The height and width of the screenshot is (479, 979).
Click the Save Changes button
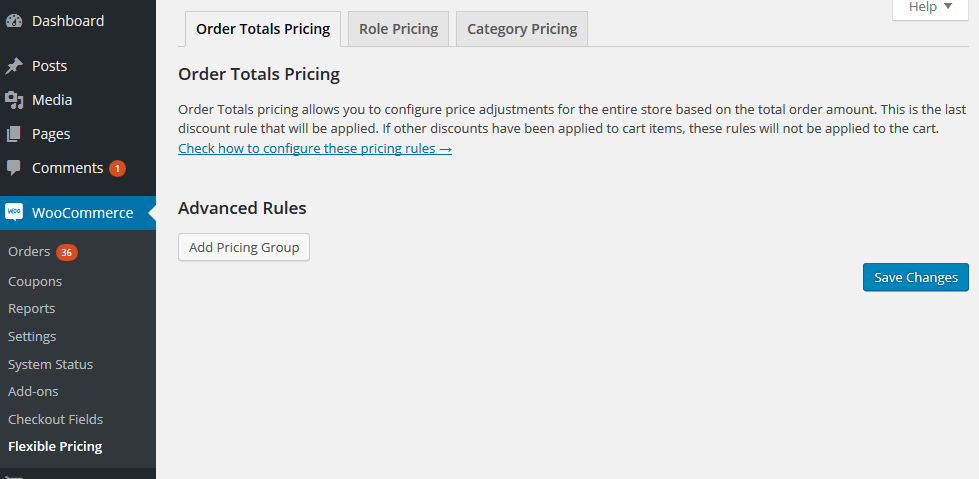(x=916, y=277)
